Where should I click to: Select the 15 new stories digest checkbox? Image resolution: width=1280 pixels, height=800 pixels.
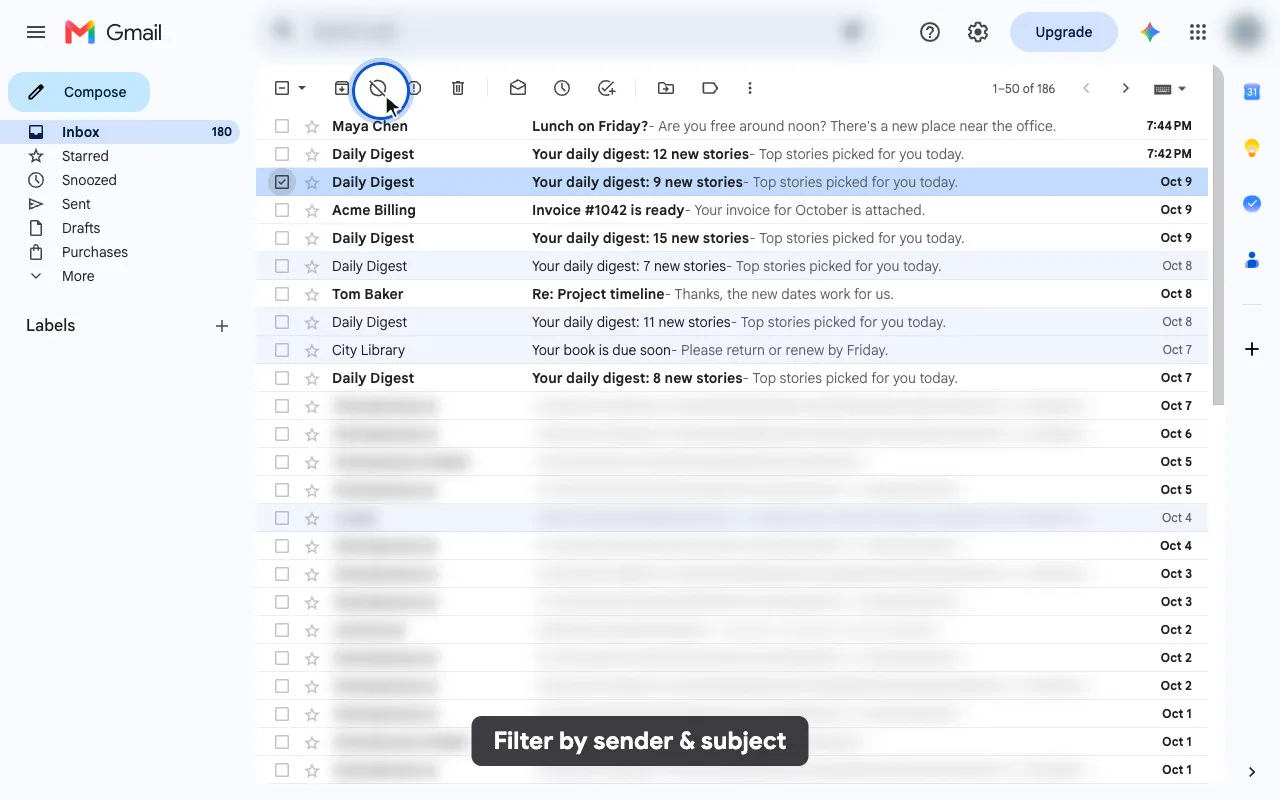(x=282, y=238)
